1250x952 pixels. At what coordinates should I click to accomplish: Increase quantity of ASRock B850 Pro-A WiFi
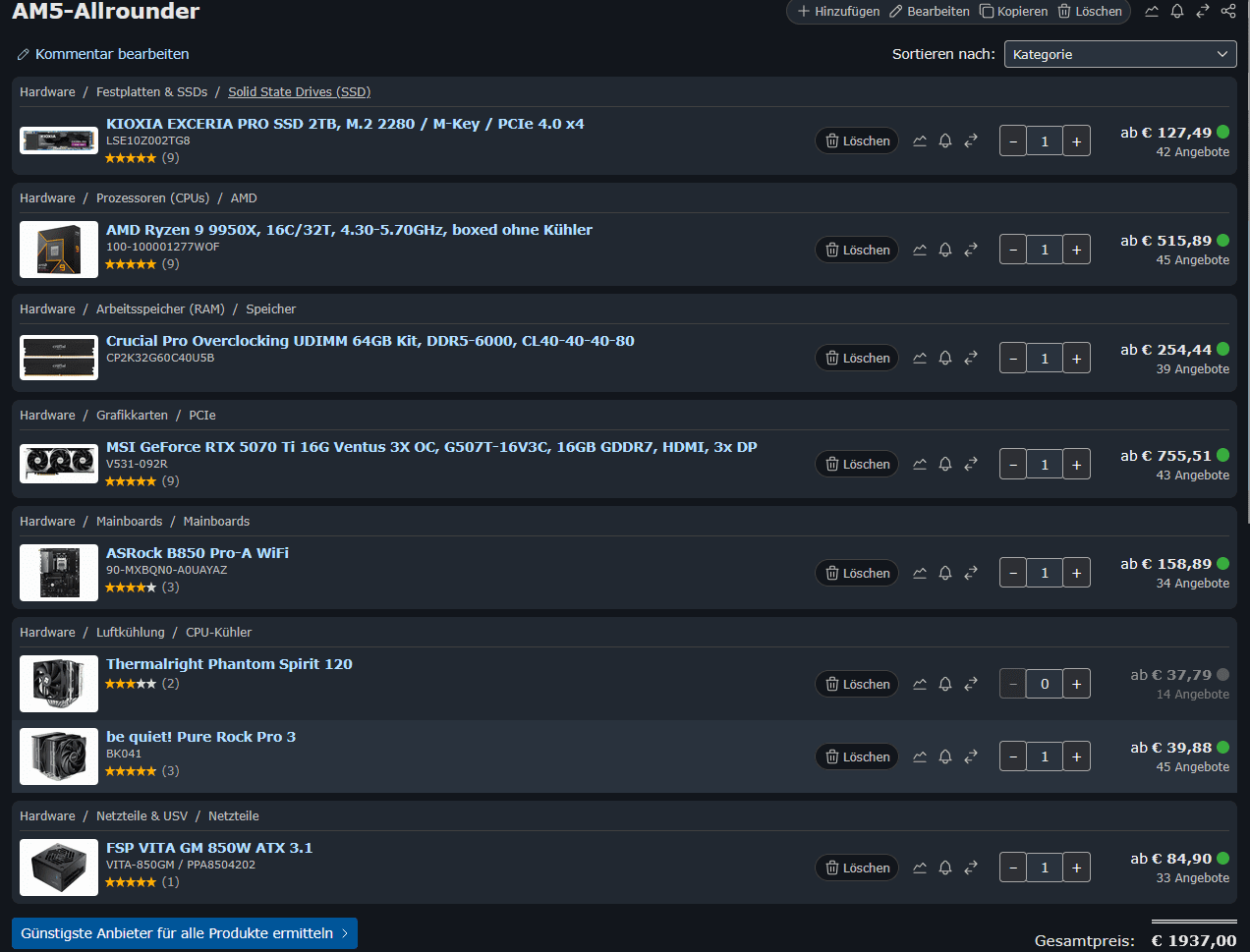pyautogui.click(x=1076, y=573)
